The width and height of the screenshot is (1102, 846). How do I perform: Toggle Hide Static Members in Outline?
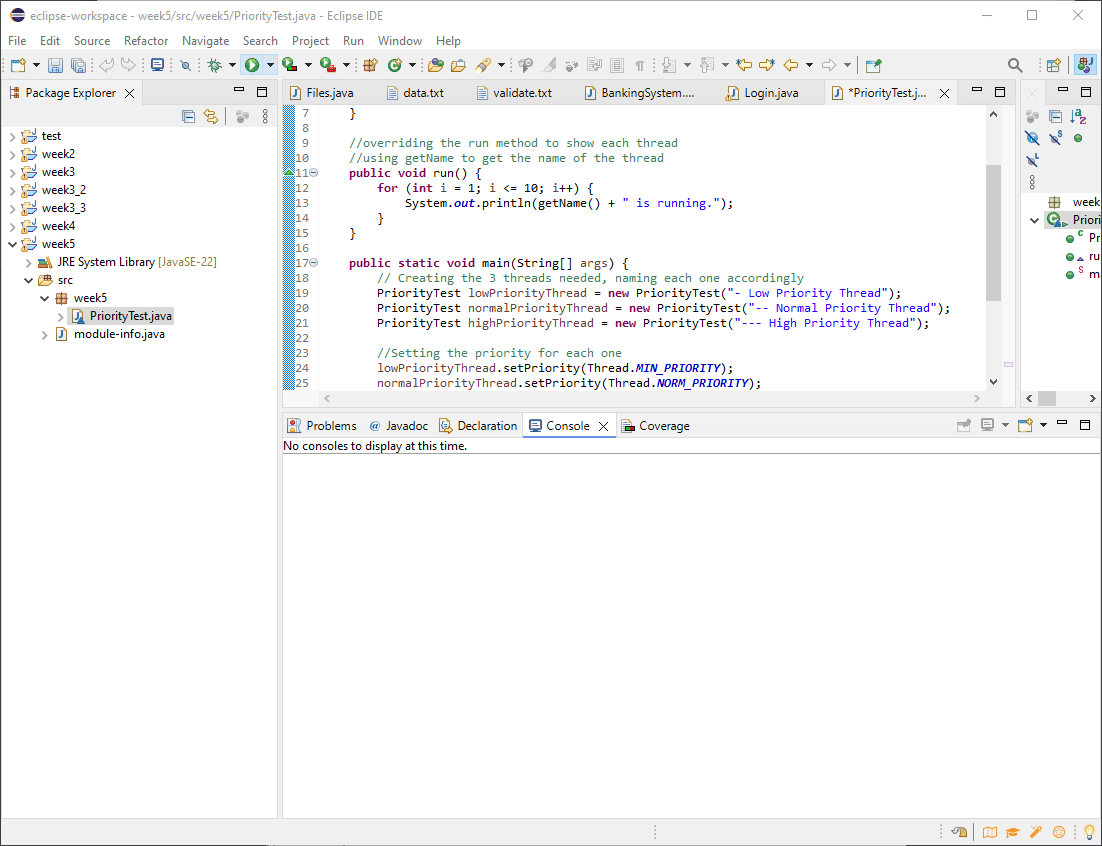click(x=1055, y=138)
